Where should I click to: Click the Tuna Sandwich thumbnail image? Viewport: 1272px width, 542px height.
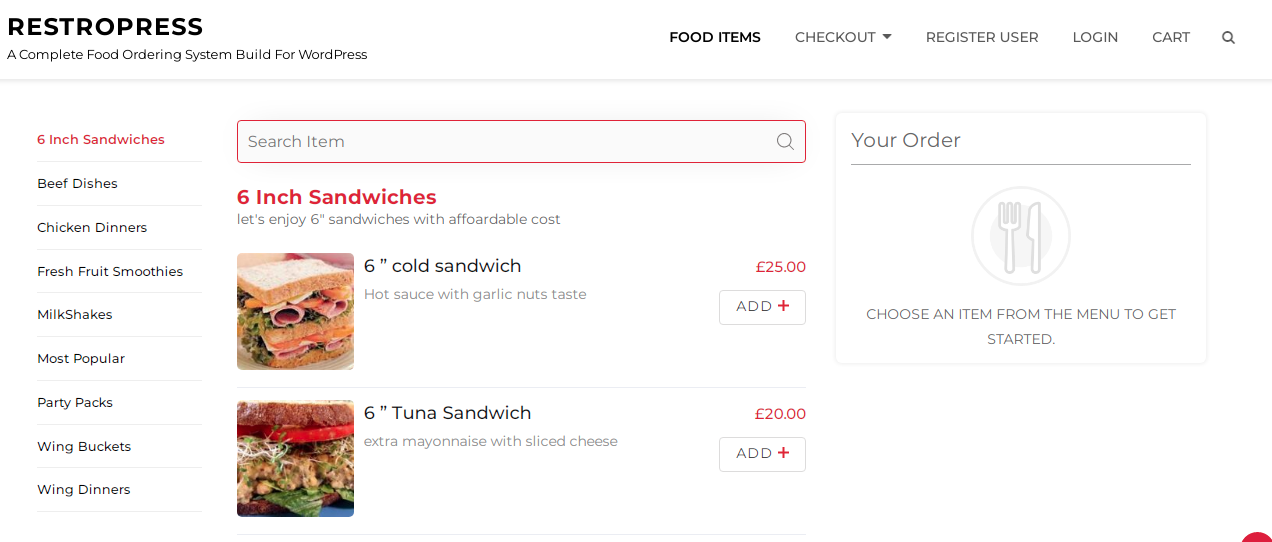(295, 458)
